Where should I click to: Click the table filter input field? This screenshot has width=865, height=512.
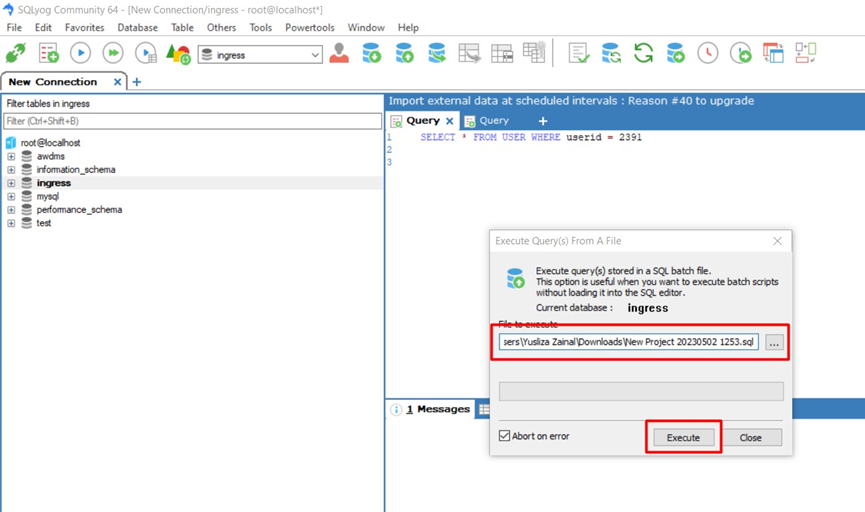click(x=193, y=121)
